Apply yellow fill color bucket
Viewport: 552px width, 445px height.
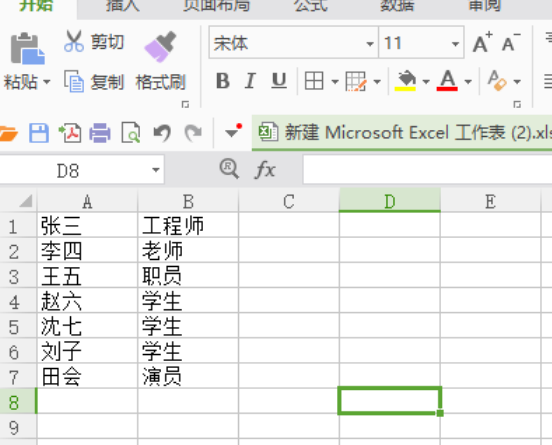coord(405,81)
